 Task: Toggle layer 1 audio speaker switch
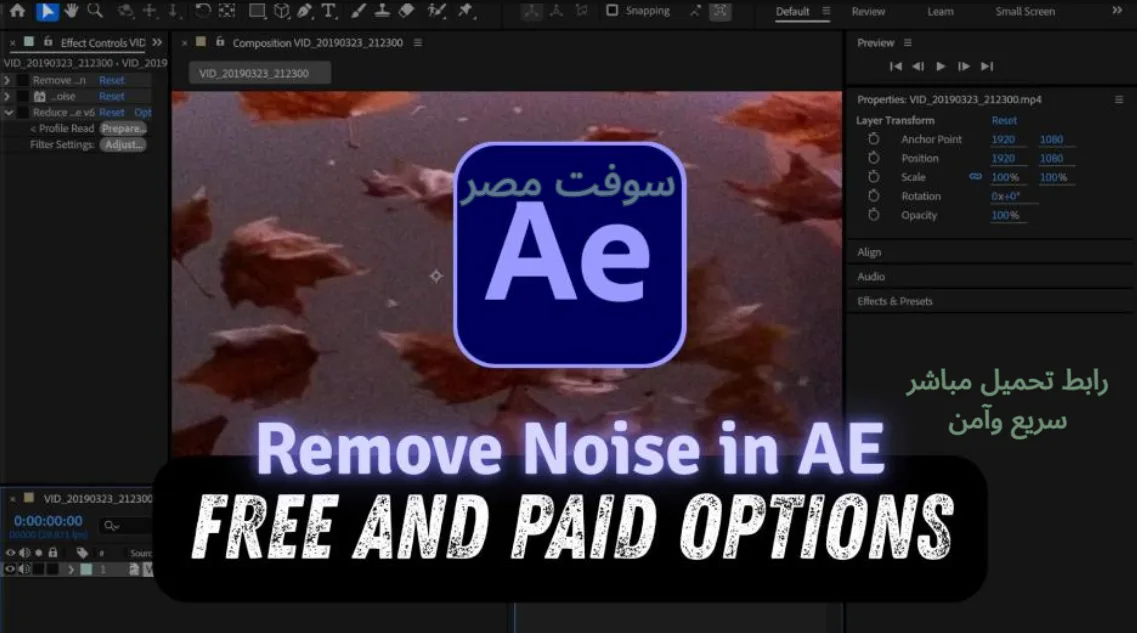tap(25, 569)
